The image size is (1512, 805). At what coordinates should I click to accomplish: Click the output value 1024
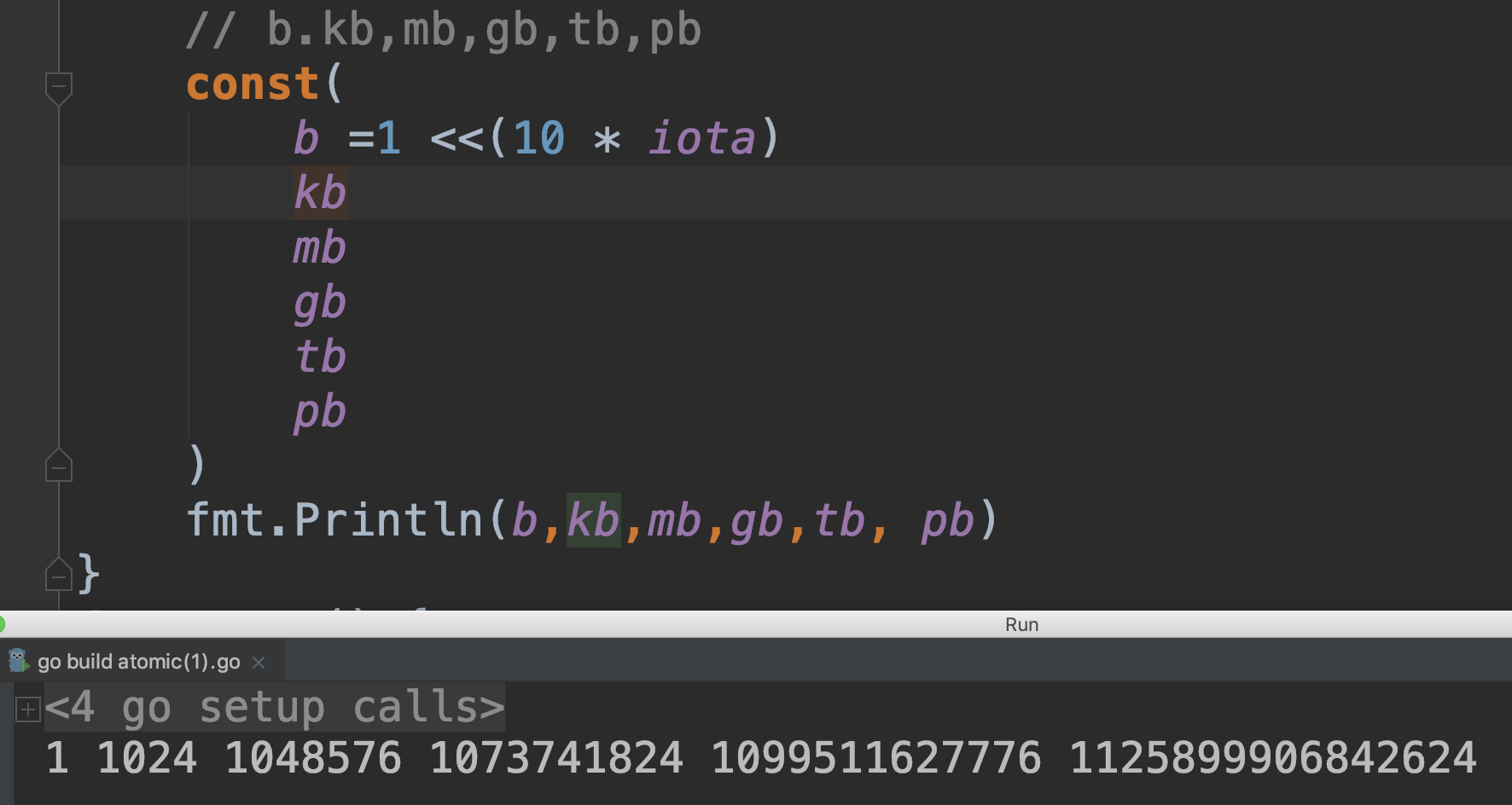(x=147, y=758)
